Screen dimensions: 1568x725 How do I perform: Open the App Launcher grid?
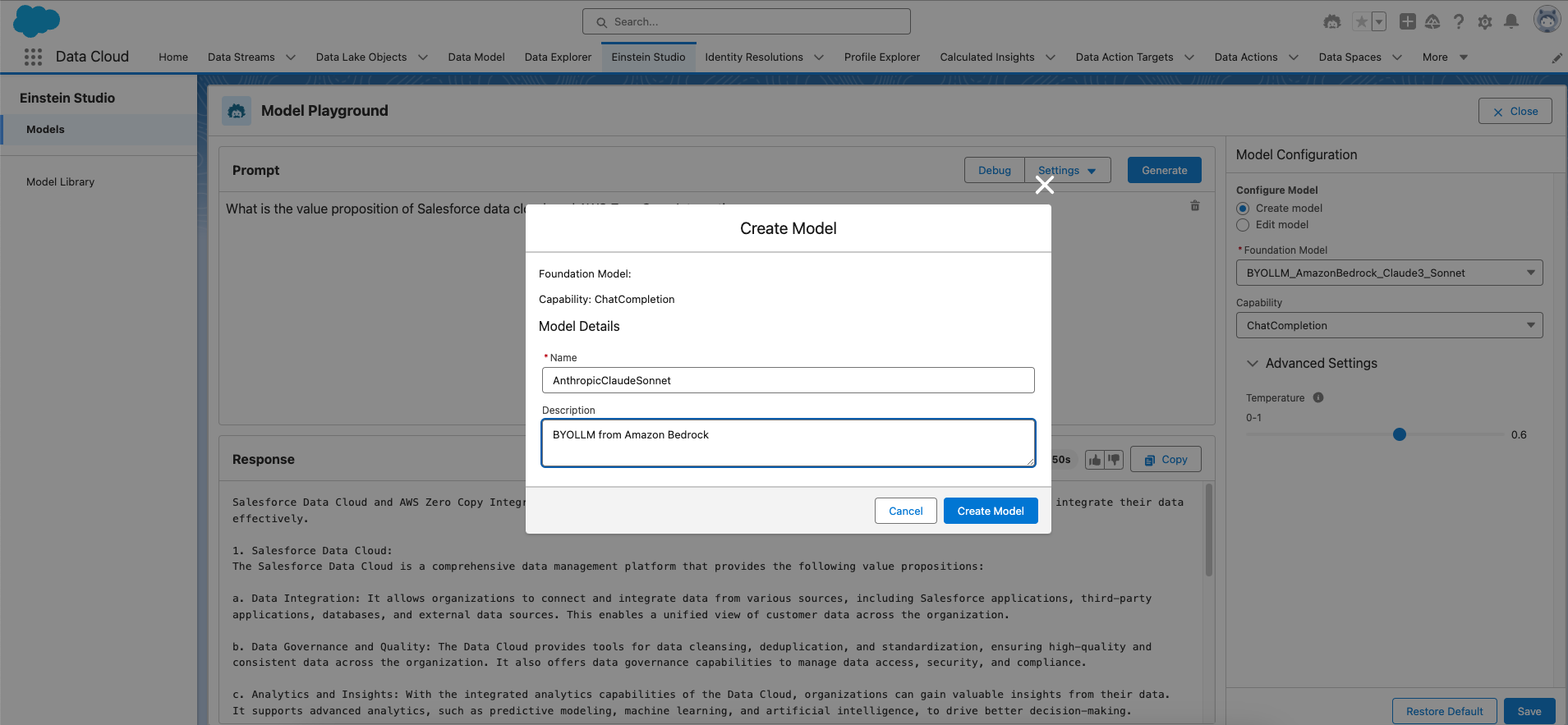point(33,57)
